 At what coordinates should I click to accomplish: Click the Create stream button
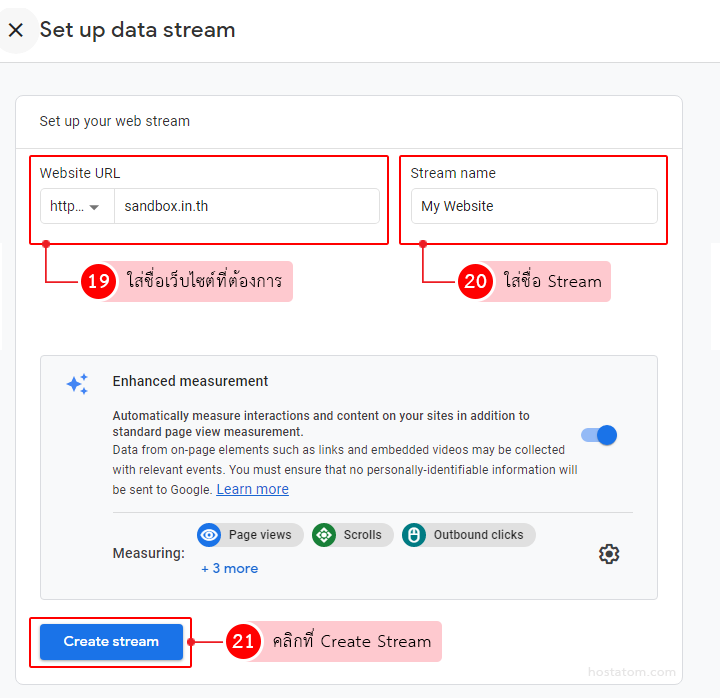click(x=111, y=641)
